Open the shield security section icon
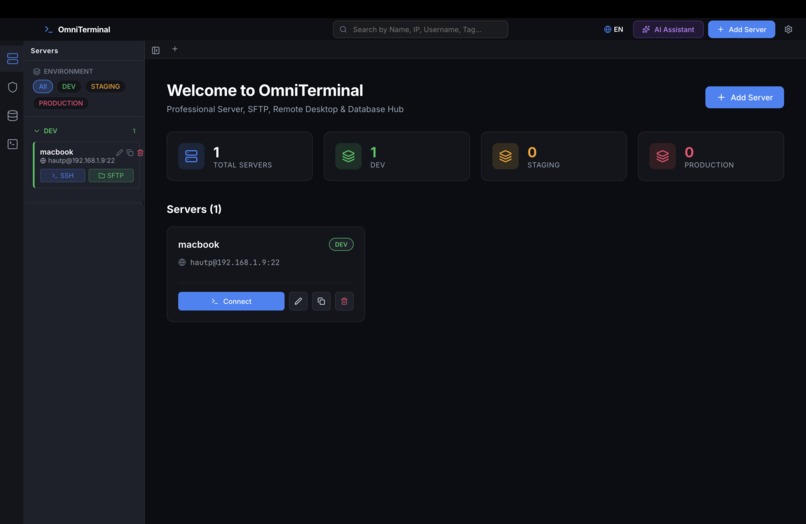 point(12,87)
